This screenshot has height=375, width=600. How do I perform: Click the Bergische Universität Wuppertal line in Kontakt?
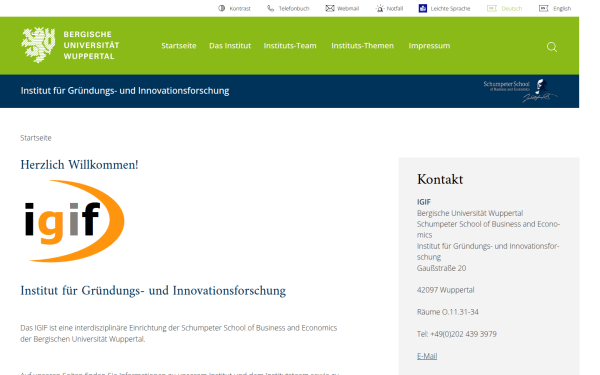[470, 213]
